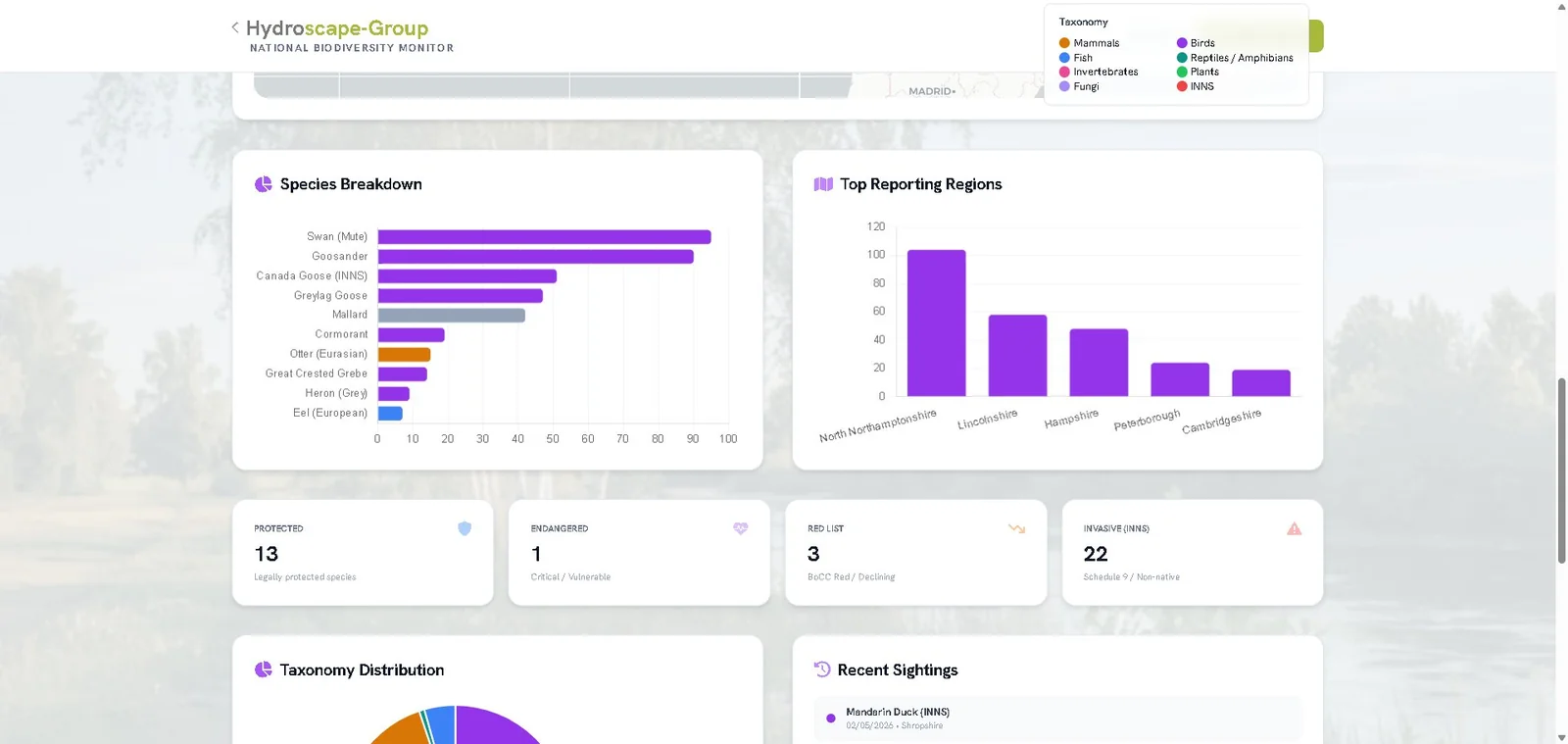Image resolution: width=1568 pixels, height=744 pixels.
Task: Select the Birds purple legend dot
Action: pyautogui.click(x=1182, y=43)
